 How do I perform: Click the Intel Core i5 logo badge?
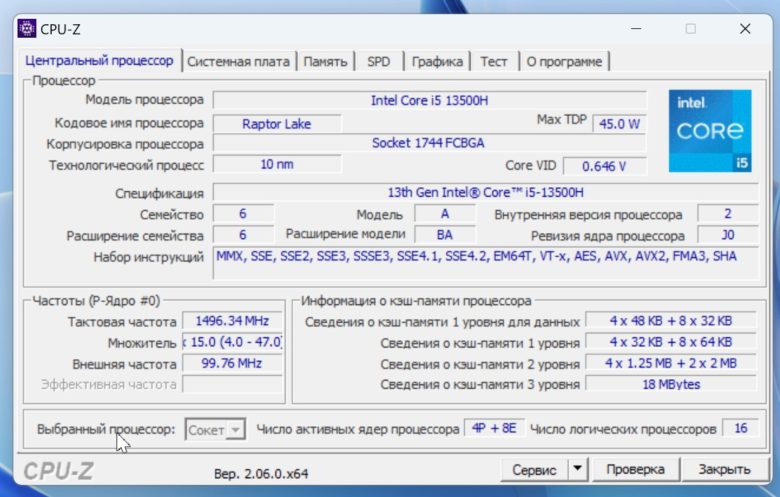click(710, 131)
